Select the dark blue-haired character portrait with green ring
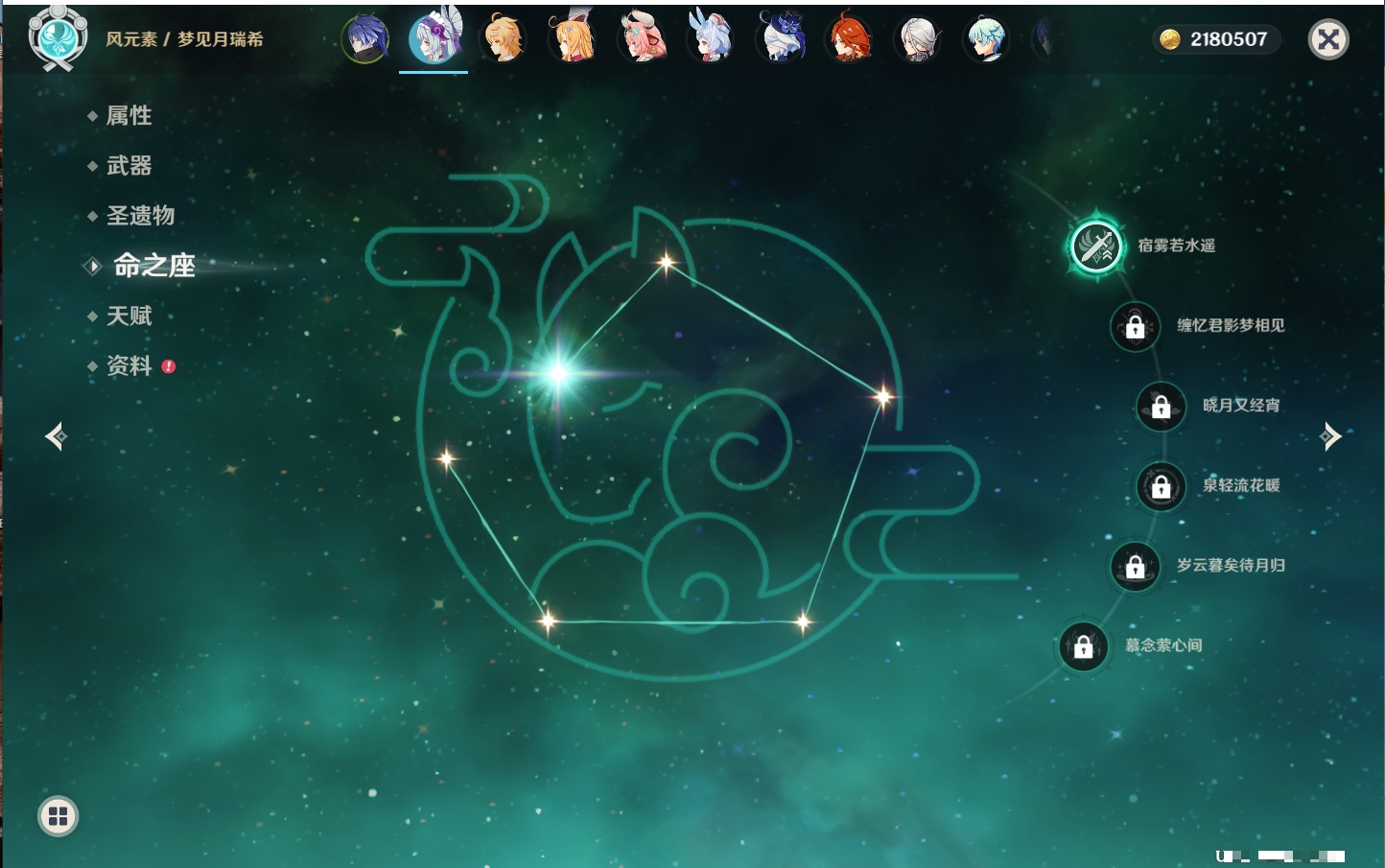Viewport: 1385px width, 868px height. (365, 39)
